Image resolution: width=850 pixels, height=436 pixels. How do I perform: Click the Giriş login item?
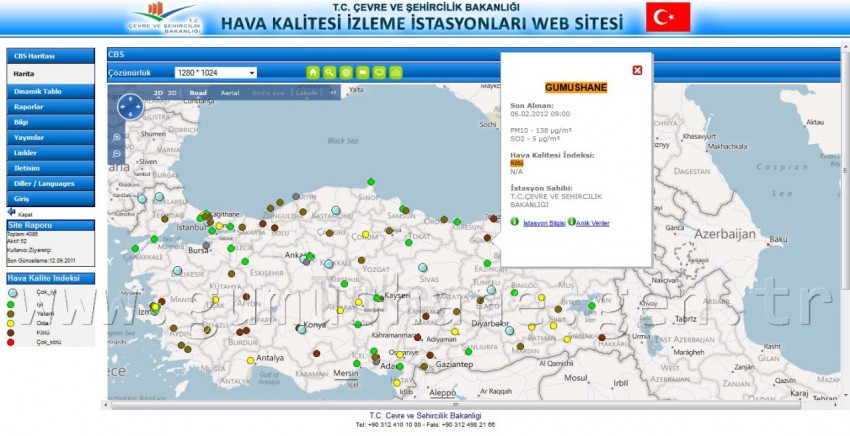point(50,199)
